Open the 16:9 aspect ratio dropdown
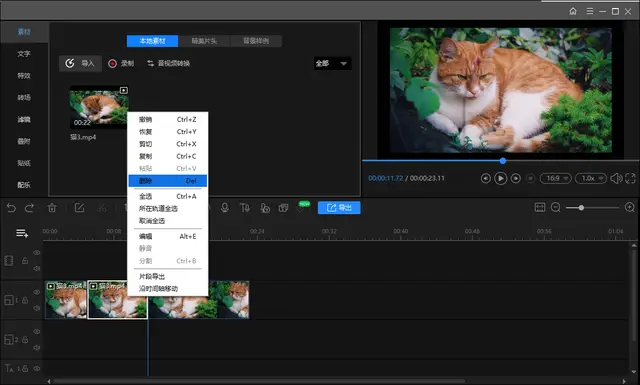Screen dimensions: 640x385 pyautogui.click(x=556, y=178)
